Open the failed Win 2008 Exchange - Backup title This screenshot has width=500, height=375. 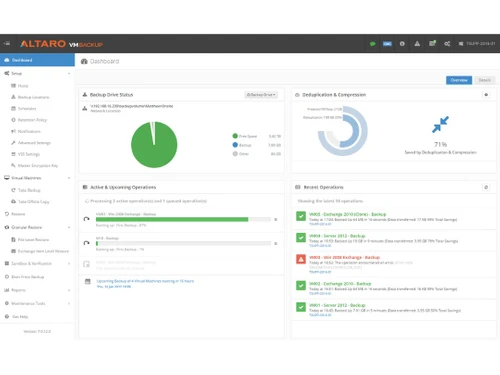[345, 257]
